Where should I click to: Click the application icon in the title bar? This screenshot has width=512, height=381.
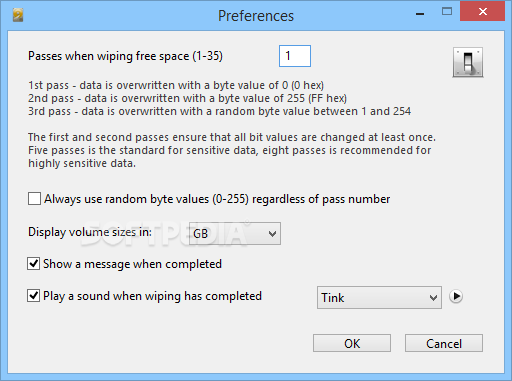(18, 15)
